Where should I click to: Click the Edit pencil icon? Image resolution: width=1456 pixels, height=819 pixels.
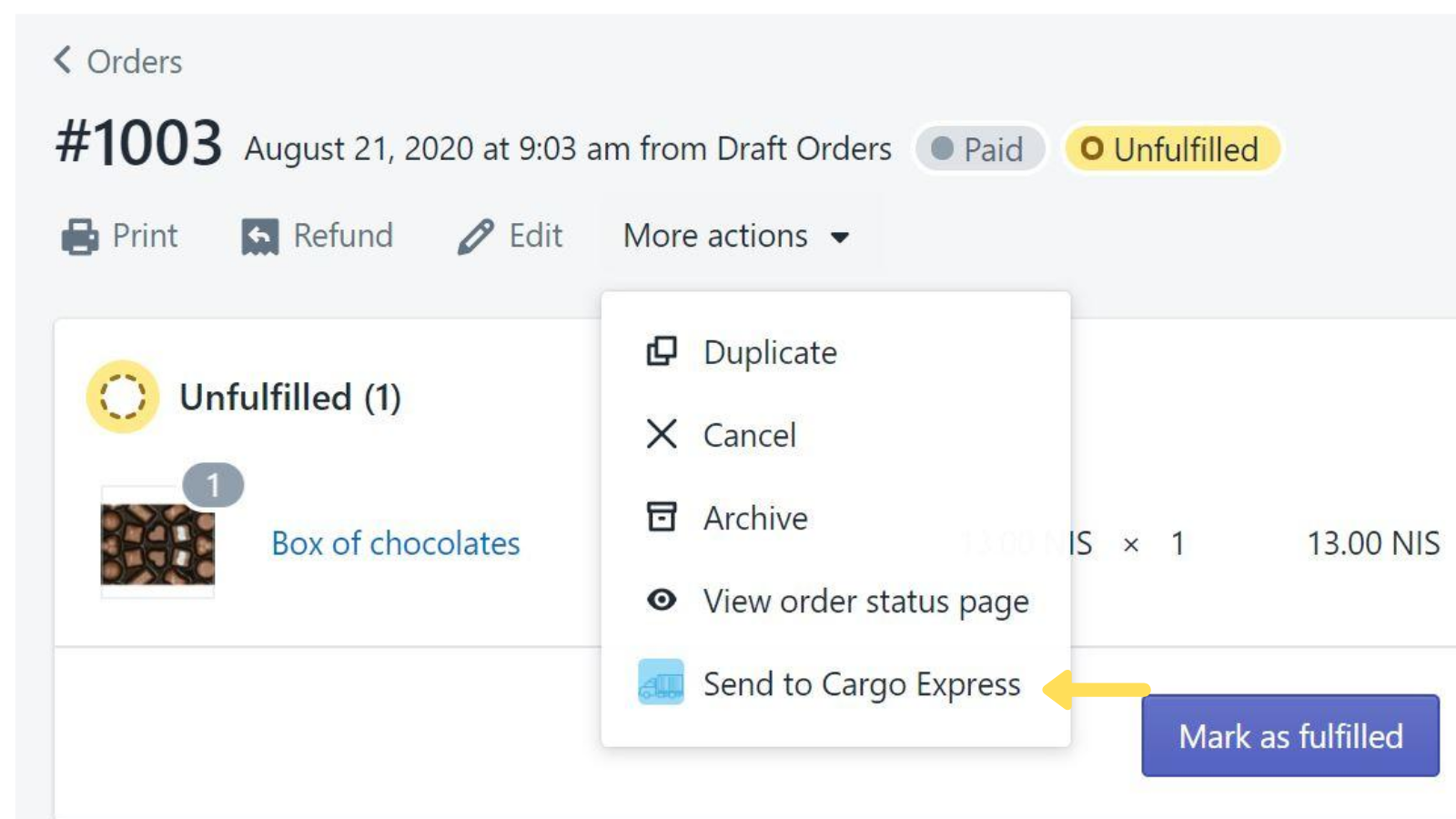tap(476, 235)
